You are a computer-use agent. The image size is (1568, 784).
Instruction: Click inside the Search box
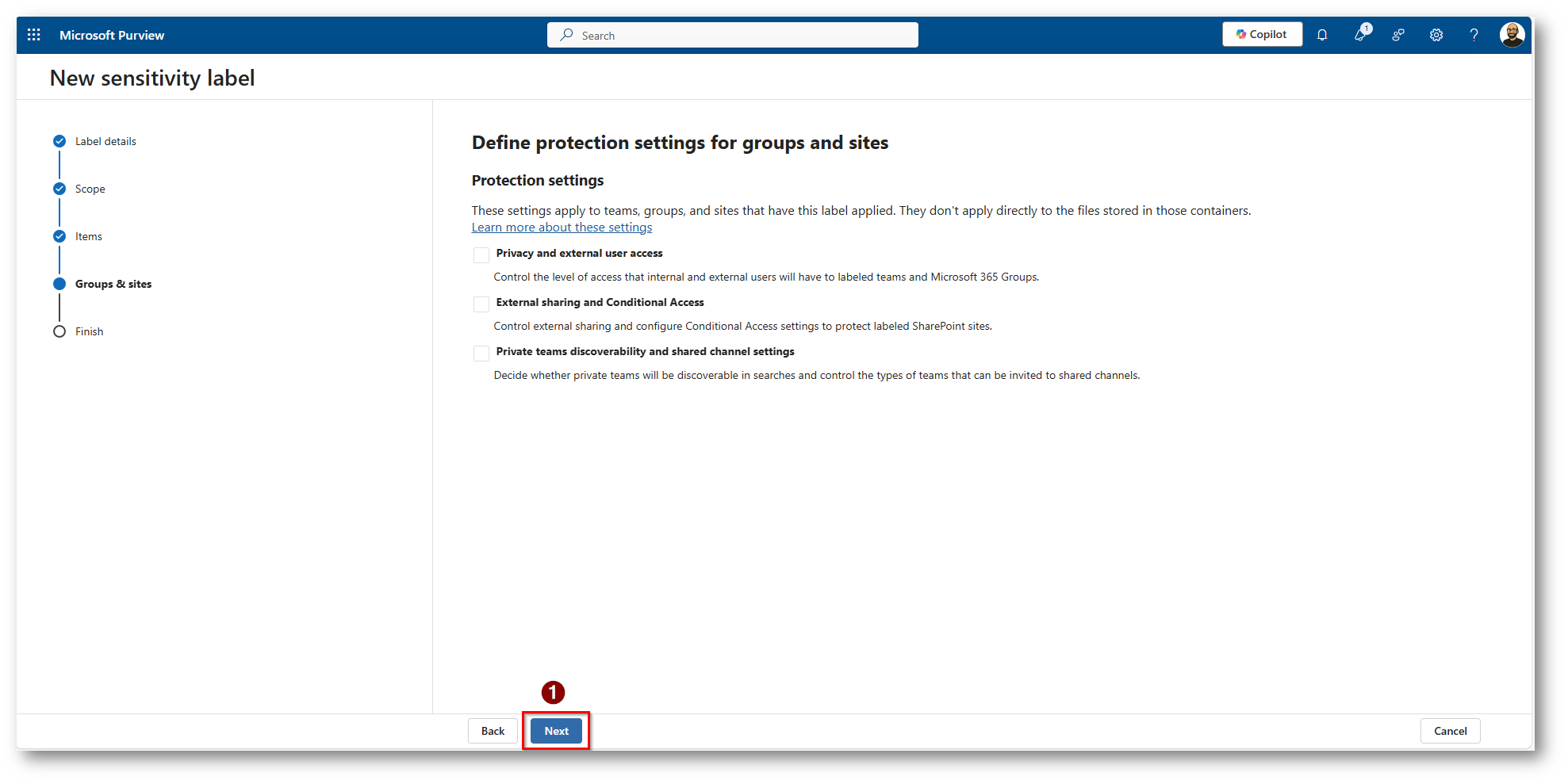coord(732,35)
